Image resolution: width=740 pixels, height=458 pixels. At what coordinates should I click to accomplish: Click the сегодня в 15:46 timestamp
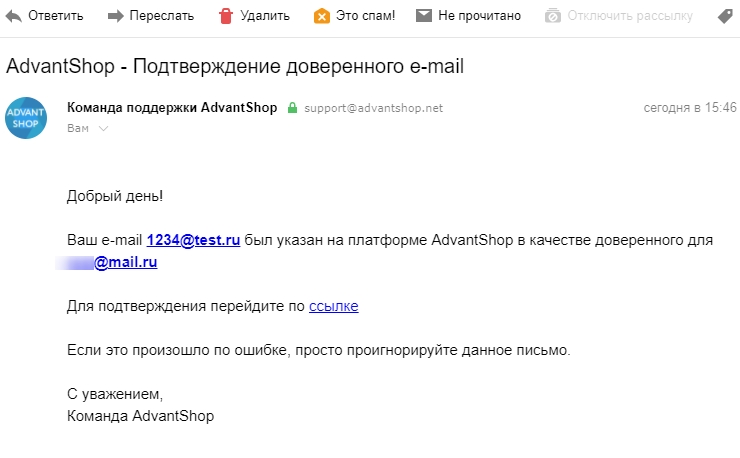[x=689, y=108]
